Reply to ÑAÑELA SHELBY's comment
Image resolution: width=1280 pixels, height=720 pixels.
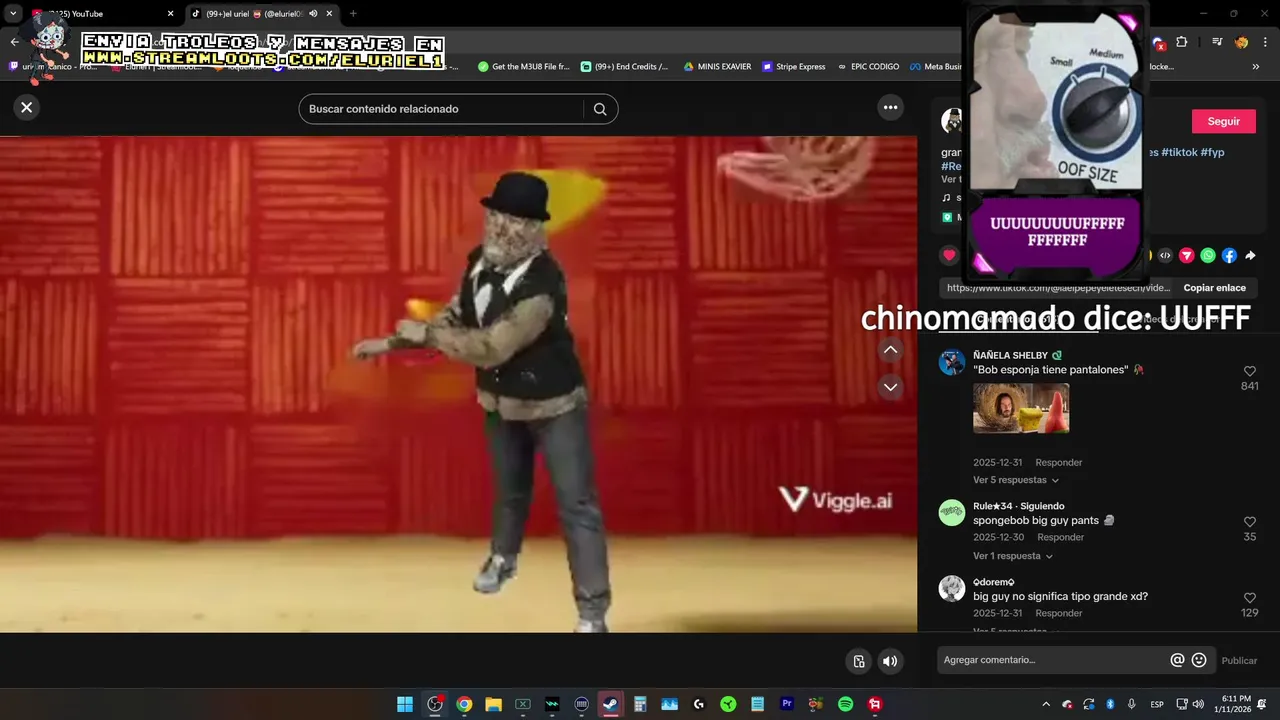[1058, 463]
